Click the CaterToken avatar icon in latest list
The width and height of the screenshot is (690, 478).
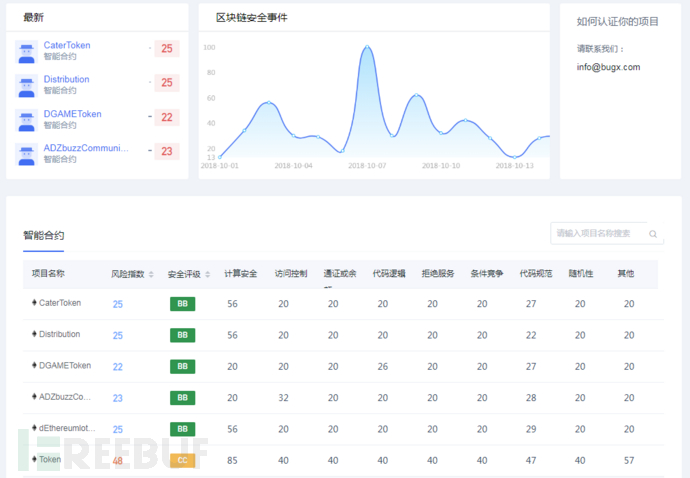(26, 52)
